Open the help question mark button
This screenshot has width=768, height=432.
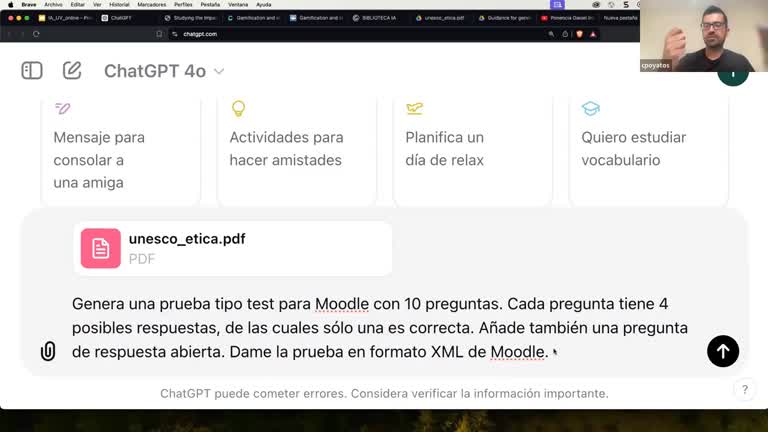pos(744,390)
